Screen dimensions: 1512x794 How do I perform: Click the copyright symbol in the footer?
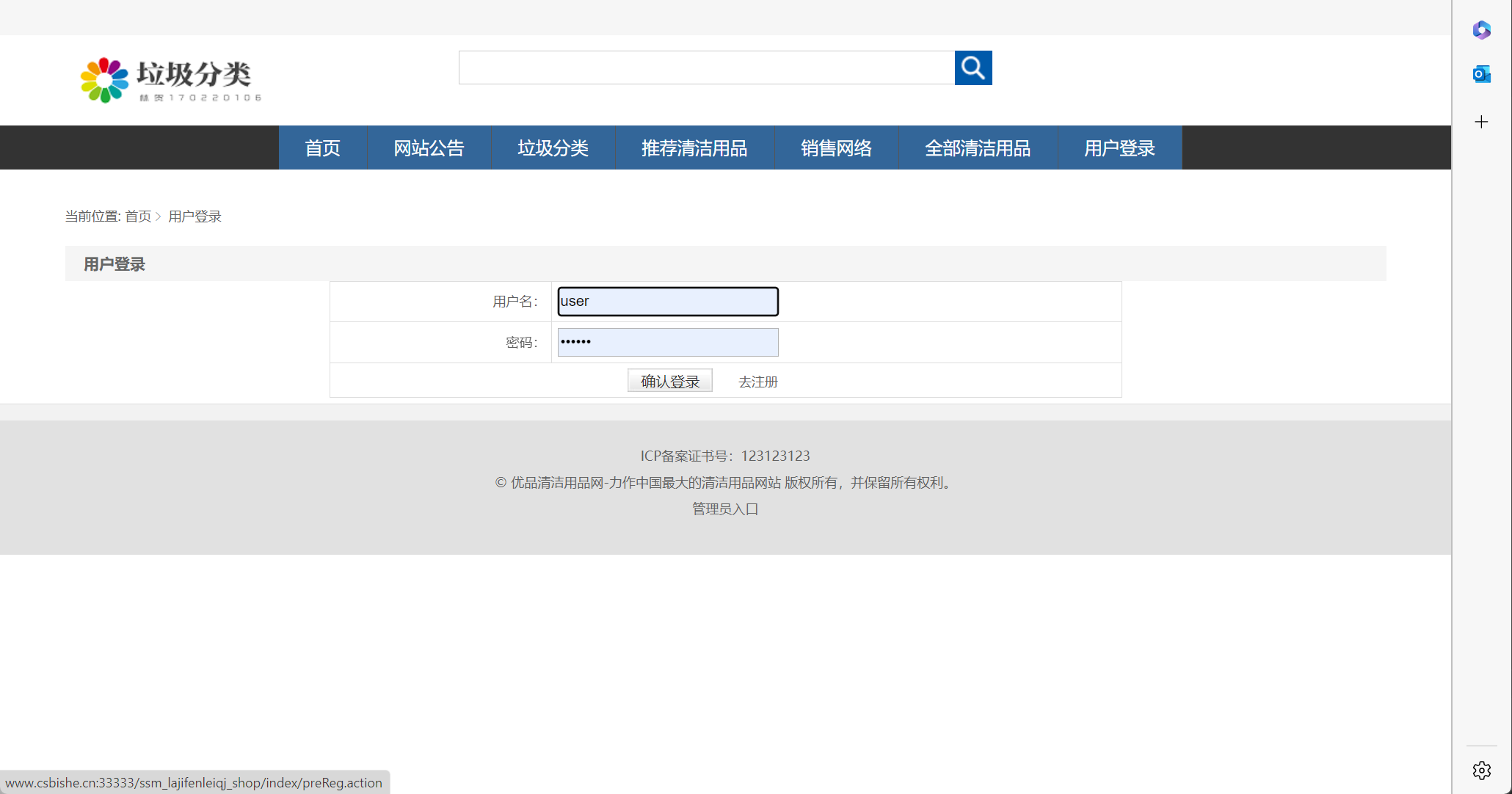coord(500,483)
